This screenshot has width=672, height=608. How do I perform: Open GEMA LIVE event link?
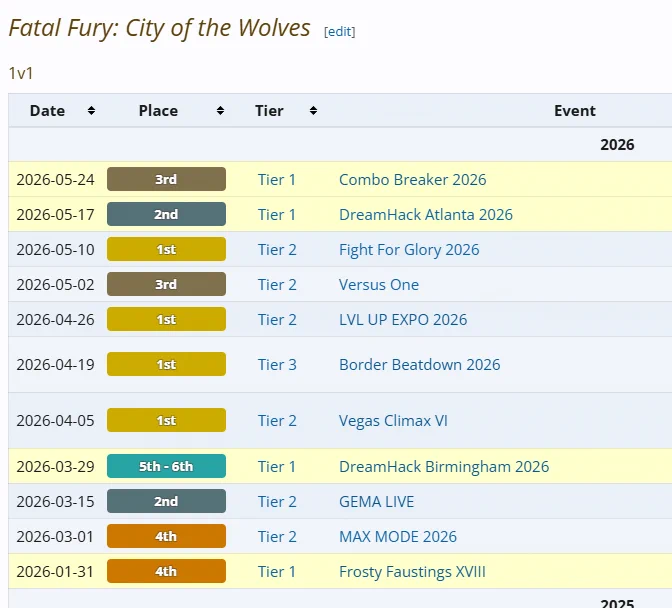[x=376, y=502]
